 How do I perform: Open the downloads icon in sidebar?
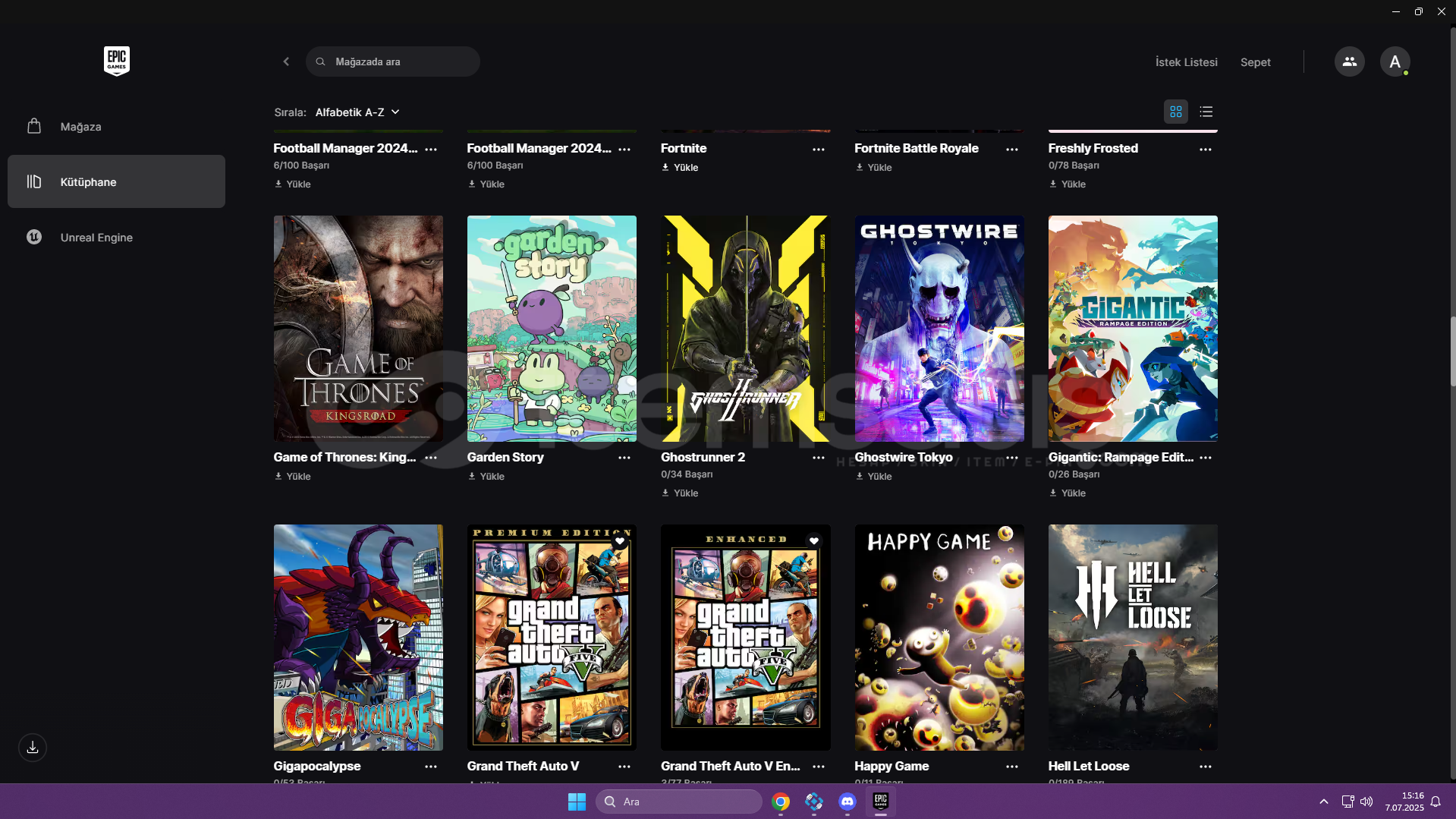33,748
